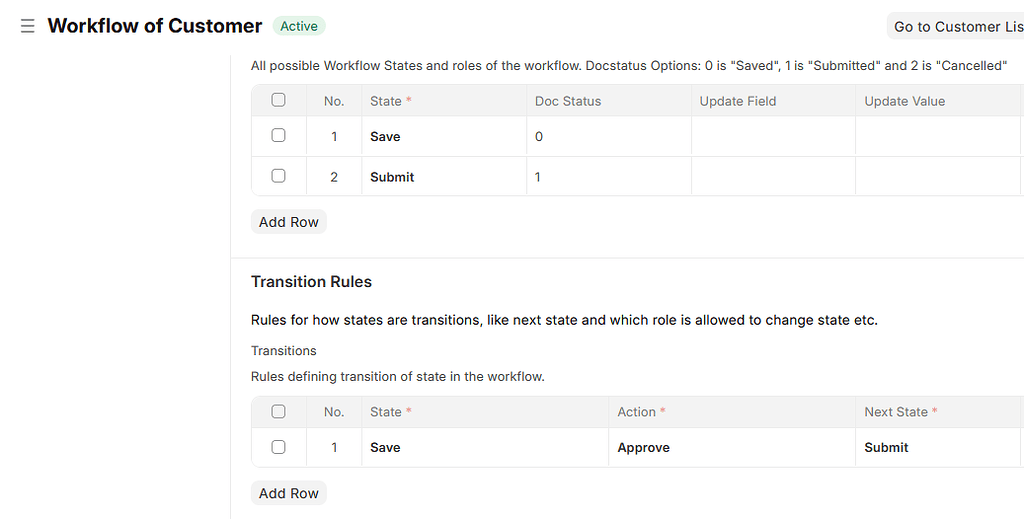Screen dimensions: 1024x519
Task: Toggle the sidebar hamburger menu icon
Action: (x=27, y=26)
